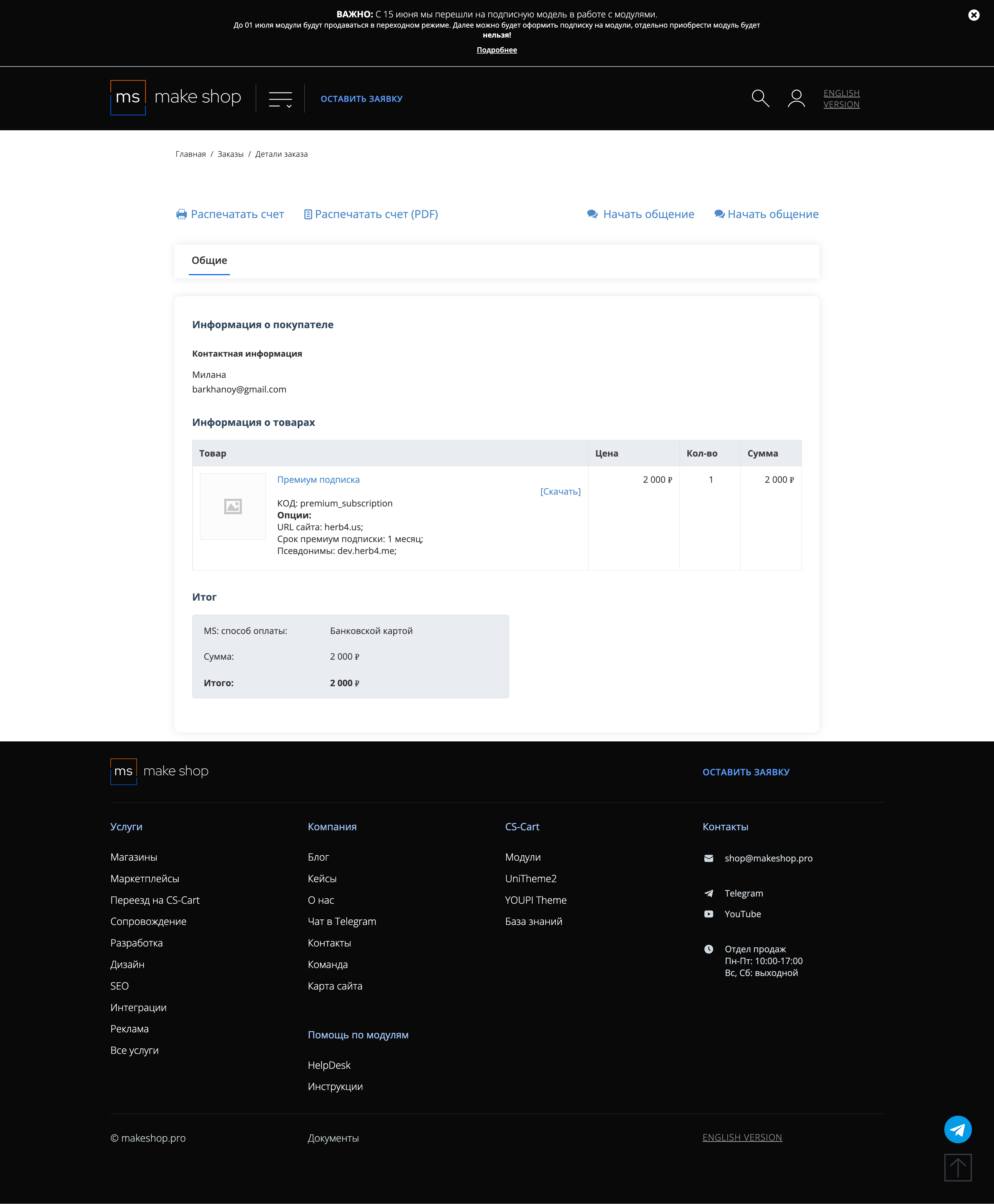The width and height of the screenshot is (994, 1204).
Task: Click the make shop header logo
Action: [x=176, y=97]
